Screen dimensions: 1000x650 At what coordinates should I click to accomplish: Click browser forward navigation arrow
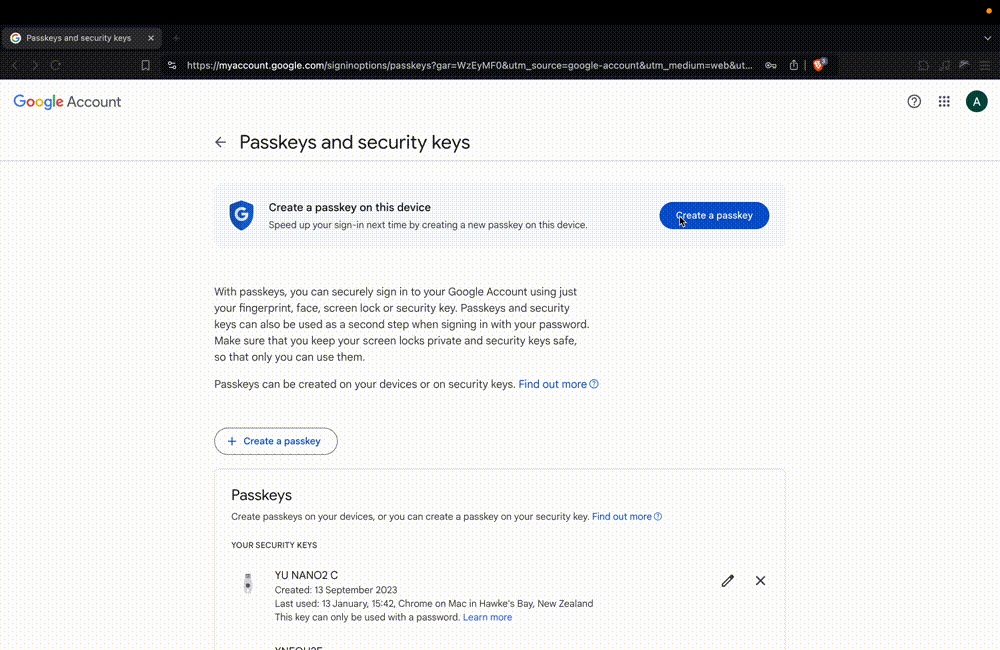click(x=35, y=65)
